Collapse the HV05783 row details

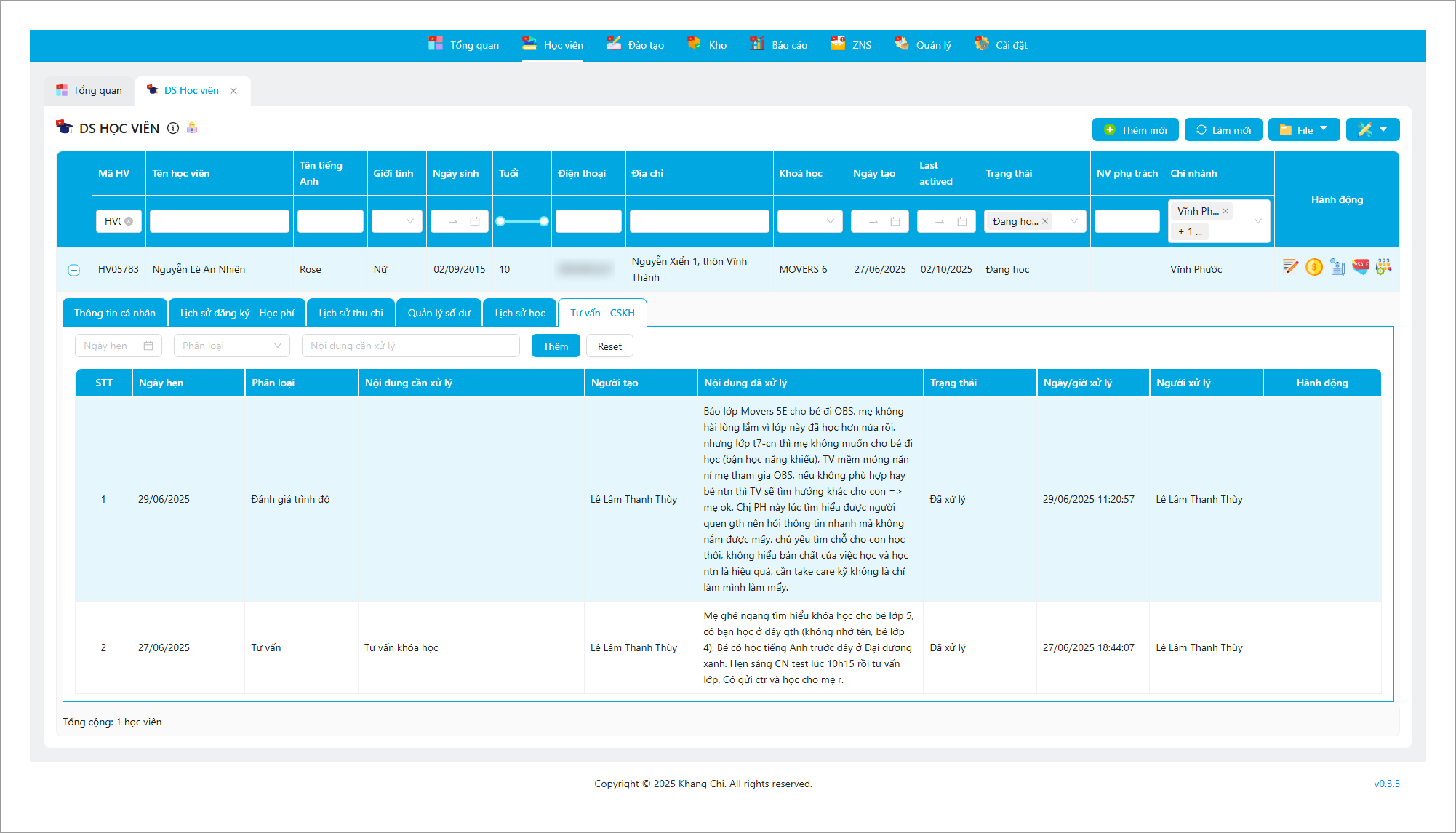[73, 270]
